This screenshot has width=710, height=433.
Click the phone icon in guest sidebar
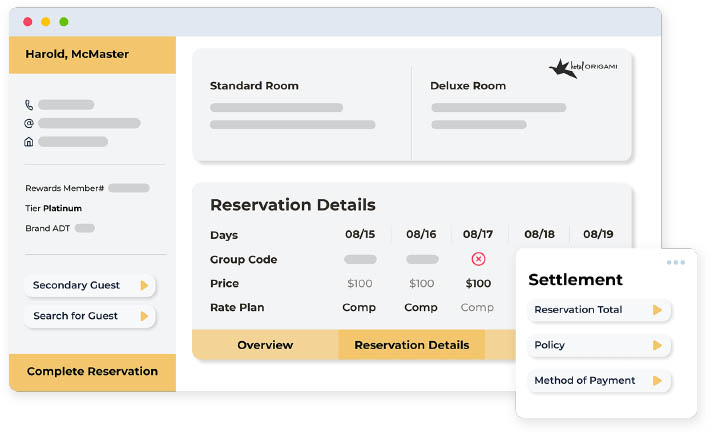[x=29, y=105]
